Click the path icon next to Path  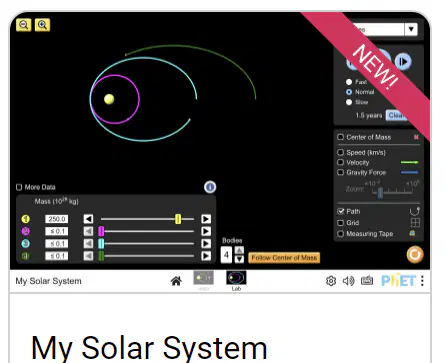point(415,211)
